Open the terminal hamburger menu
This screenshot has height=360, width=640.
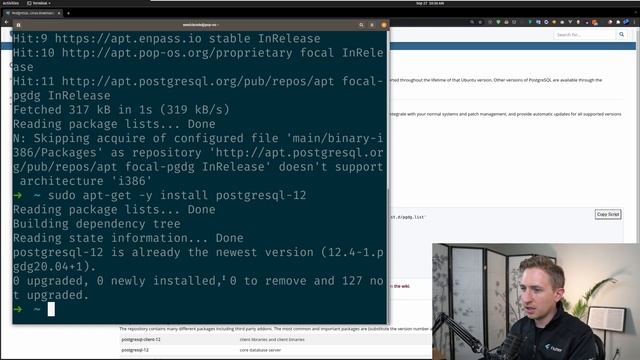pyautogui.click(x=372, y=25)
